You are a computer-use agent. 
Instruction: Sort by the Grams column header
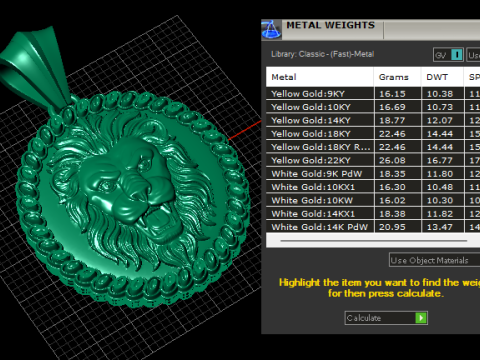coord(397,77)
